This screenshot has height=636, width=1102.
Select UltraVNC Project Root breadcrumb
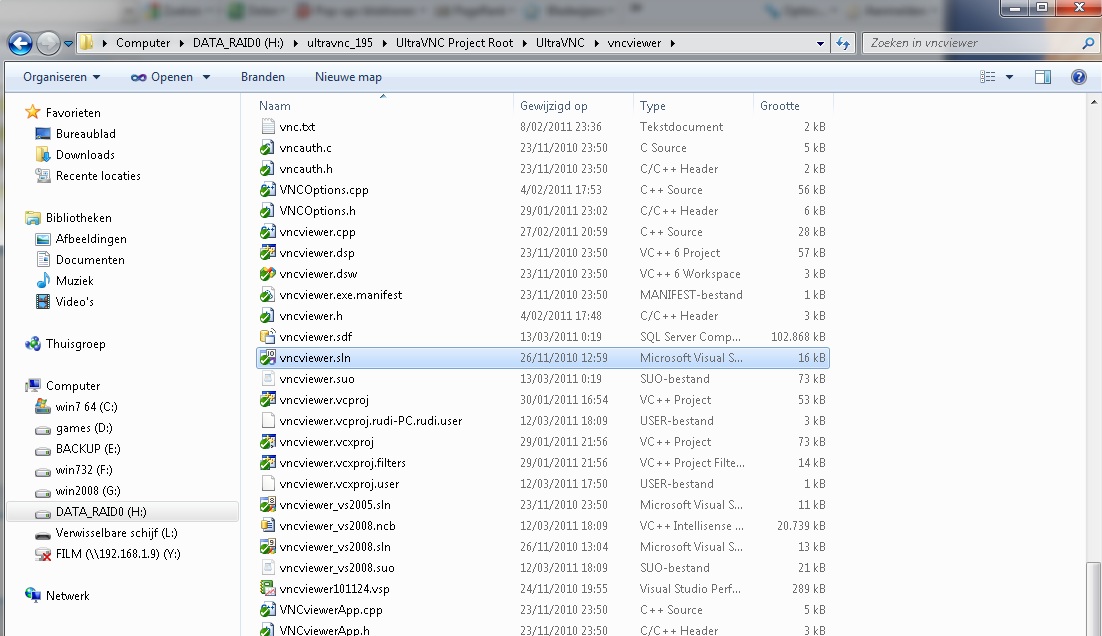point(455,43)
